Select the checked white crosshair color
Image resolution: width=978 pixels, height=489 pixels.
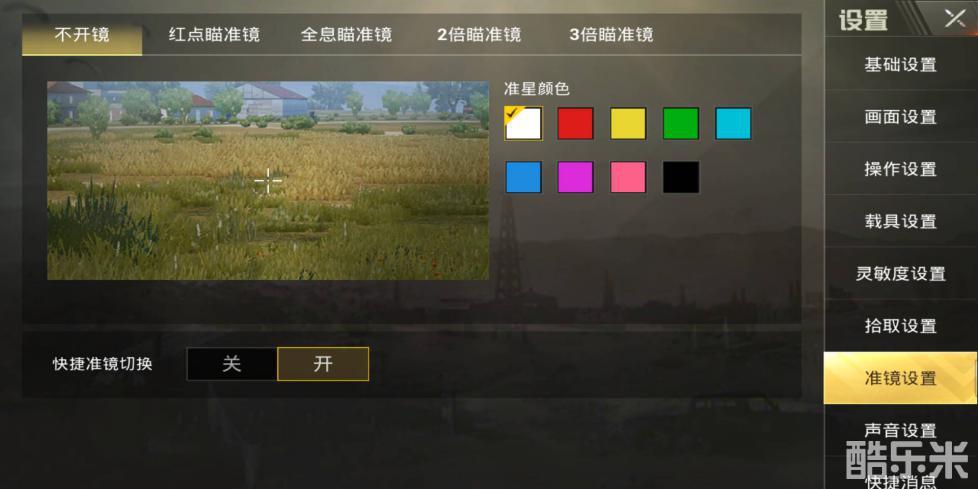[523, 123]
